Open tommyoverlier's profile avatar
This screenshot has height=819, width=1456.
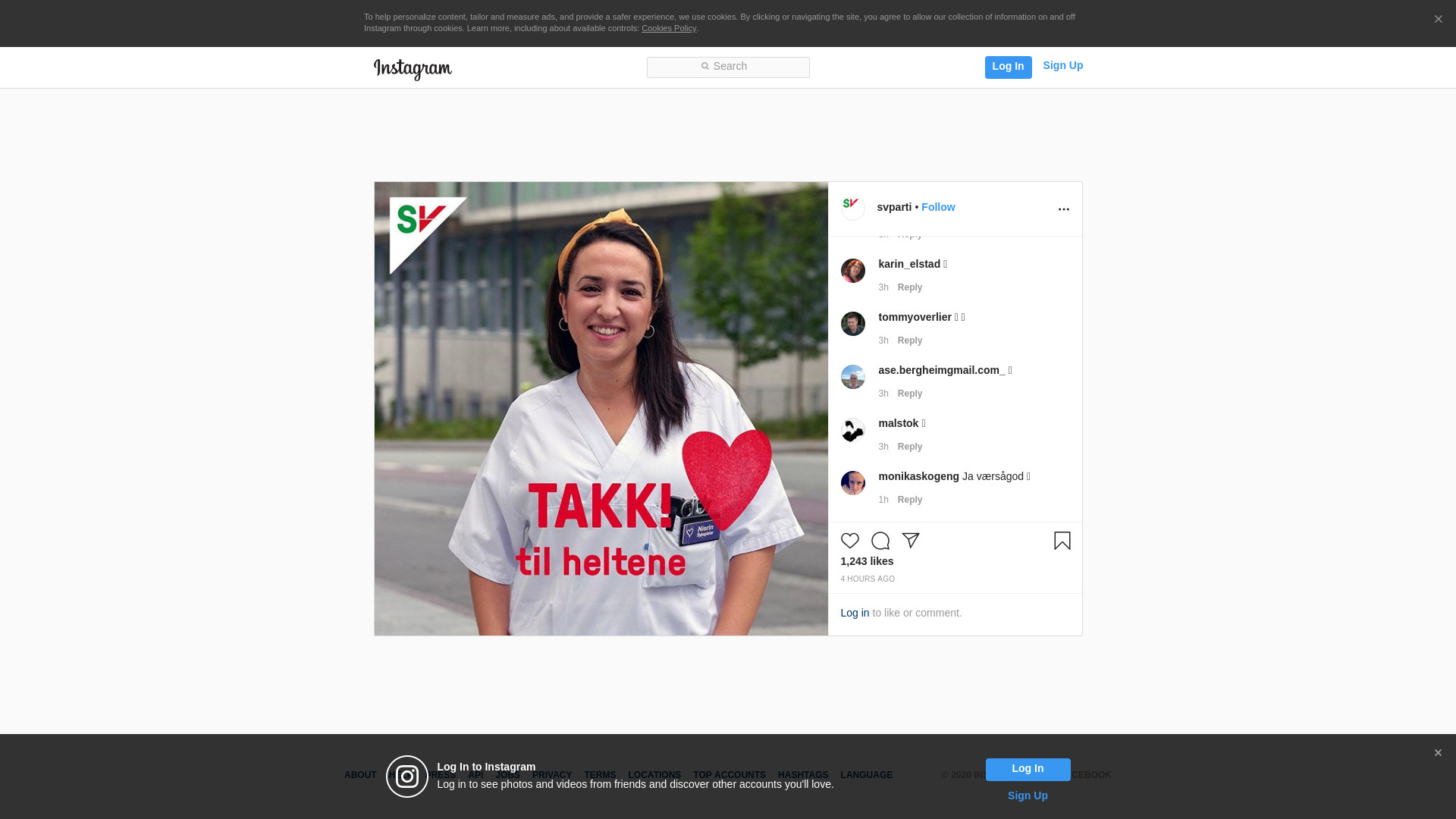[x=852, y=324]
